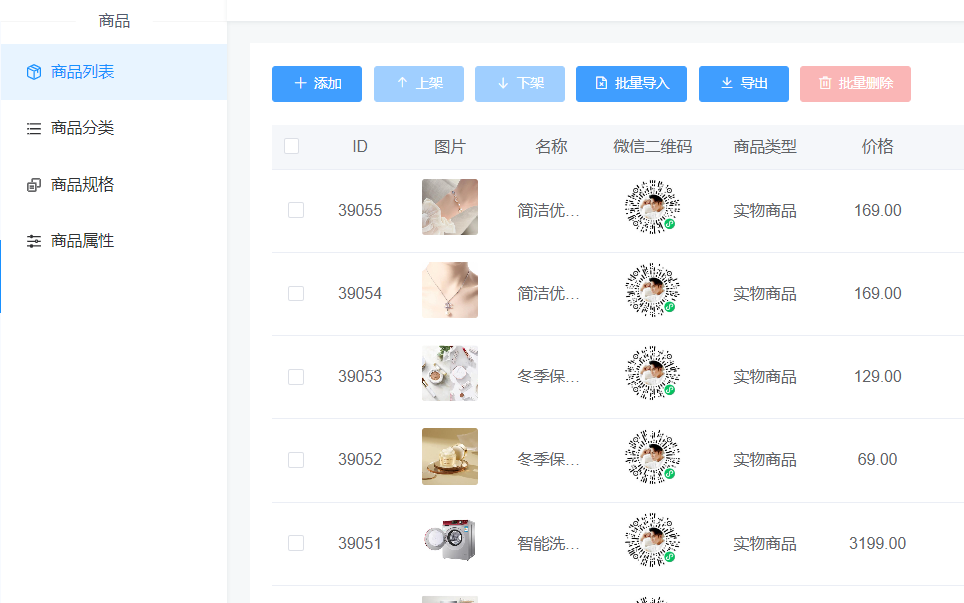Screen dimensions: 964x603
Task: Click name 冬季保… in row 39053
Action: click(x=548, y=377)
